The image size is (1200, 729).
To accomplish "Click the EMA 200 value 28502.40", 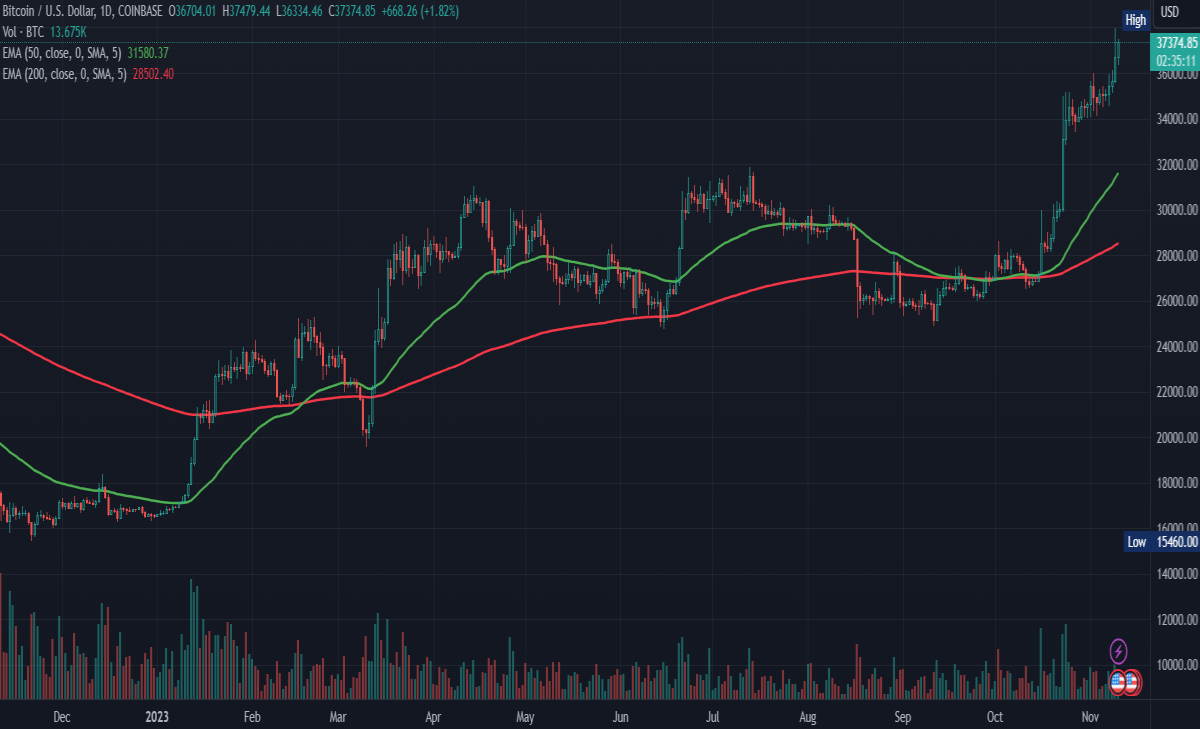I will tap(153, 74).
